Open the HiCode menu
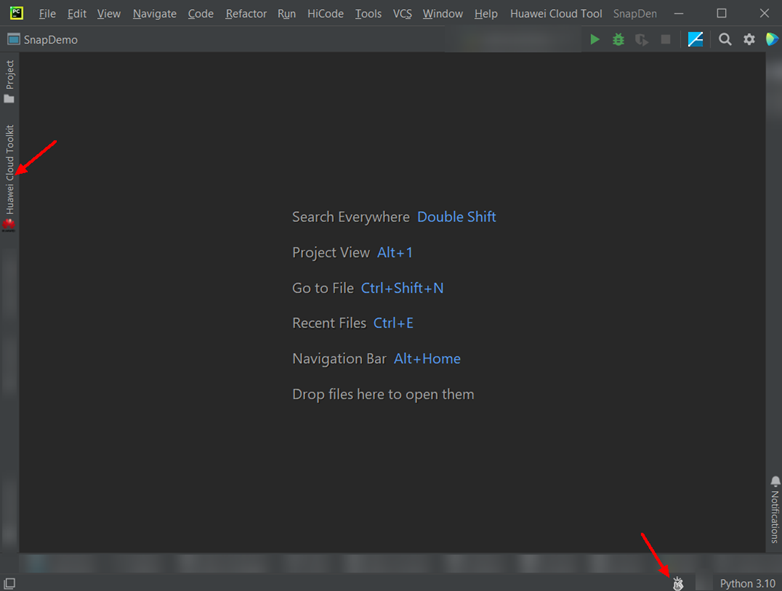 pyautogui.click(x=325, y=13)
